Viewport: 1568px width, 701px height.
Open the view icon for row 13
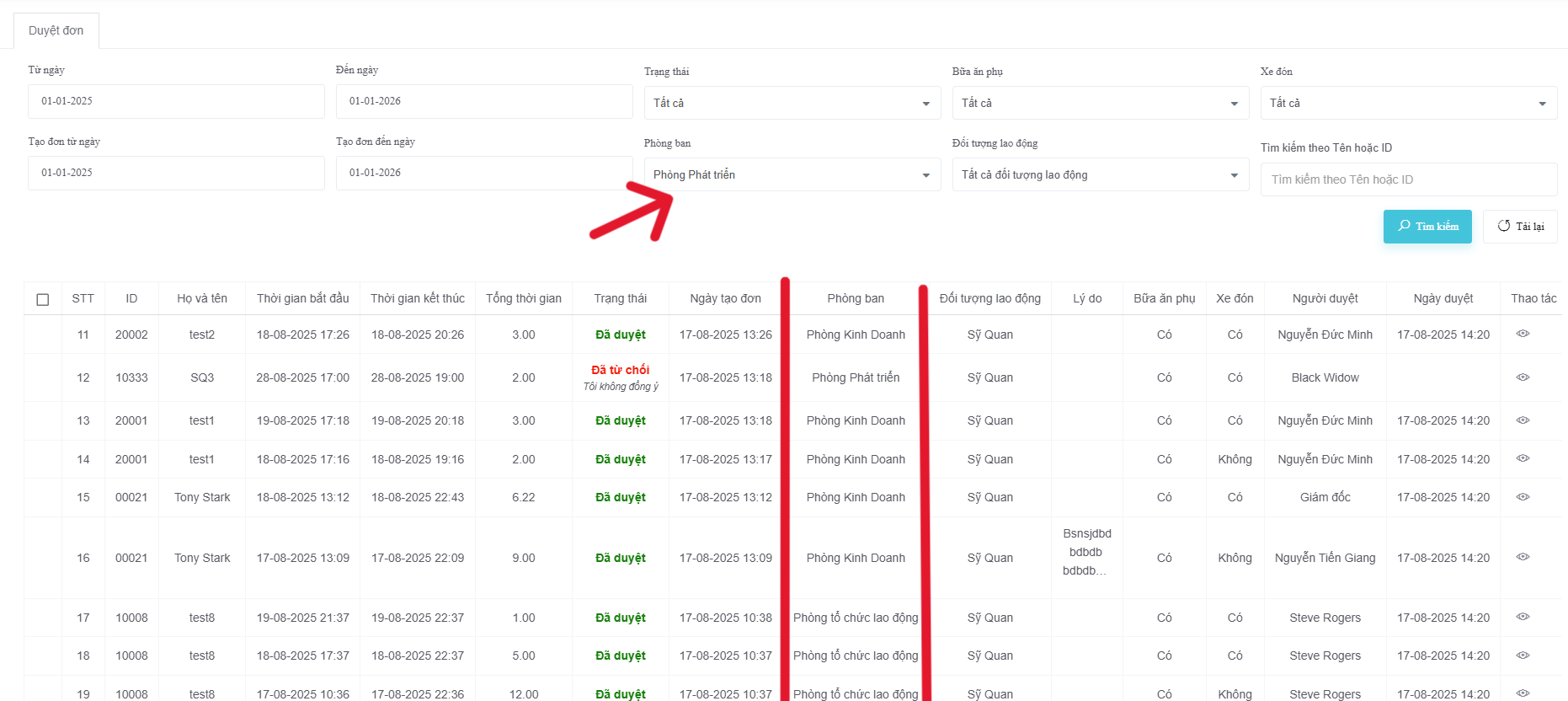(x=1523, y=420)
